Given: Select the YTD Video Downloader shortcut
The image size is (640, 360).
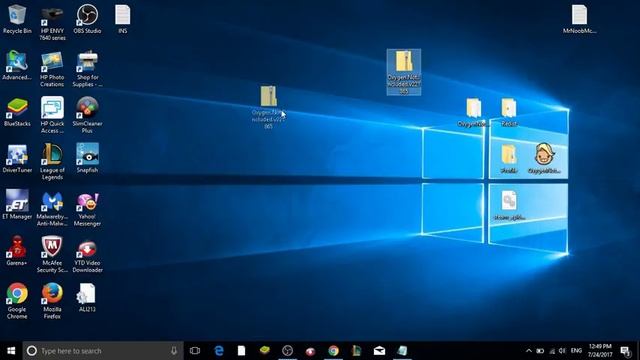Looking at the screenshot, I should [x=87, y=255].
